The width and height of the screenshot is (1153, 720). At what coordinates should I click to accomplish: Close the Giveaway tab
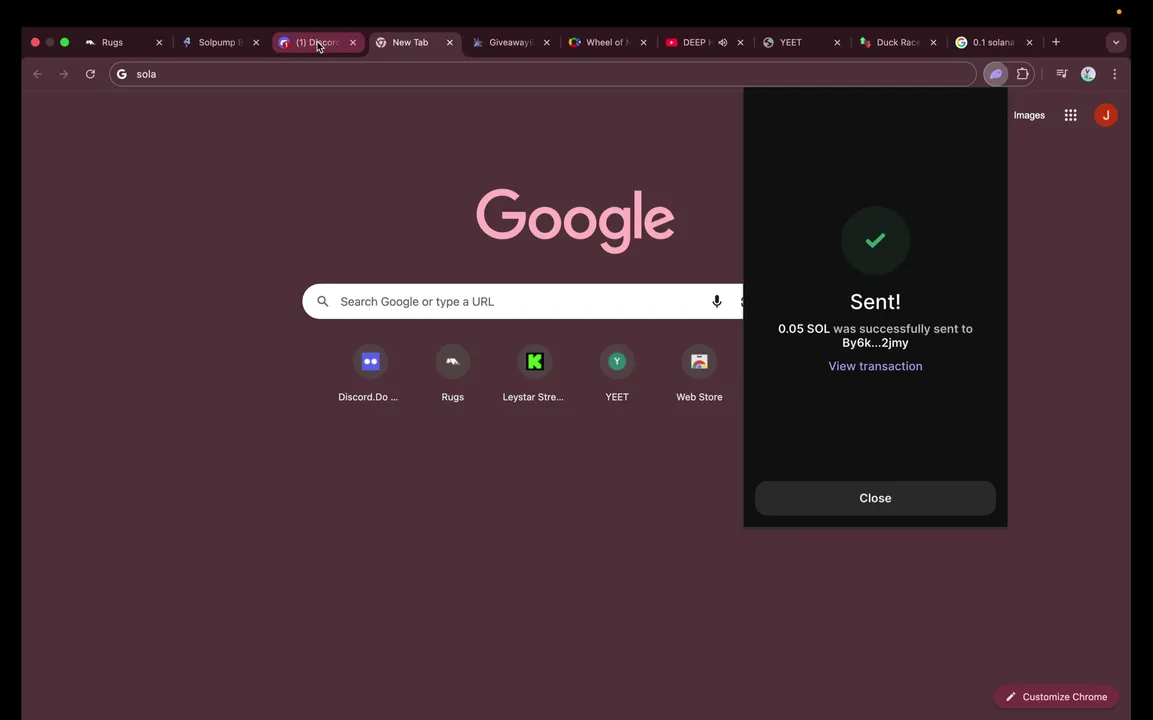click(546, 43)
